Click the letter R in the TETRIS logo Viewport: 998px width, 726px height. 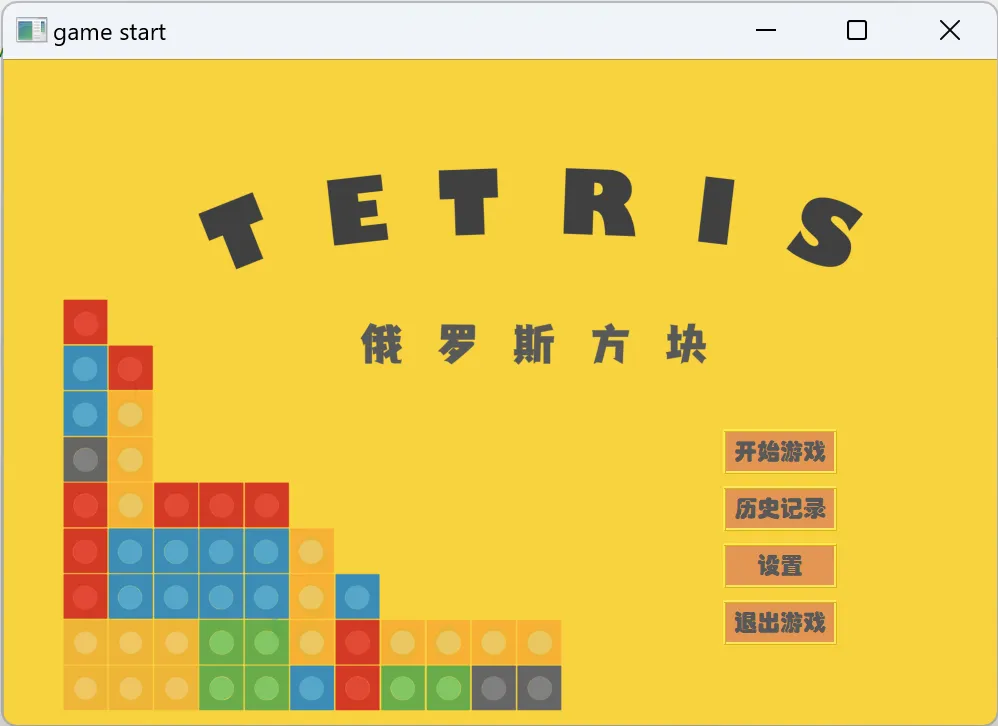point(599,204)
